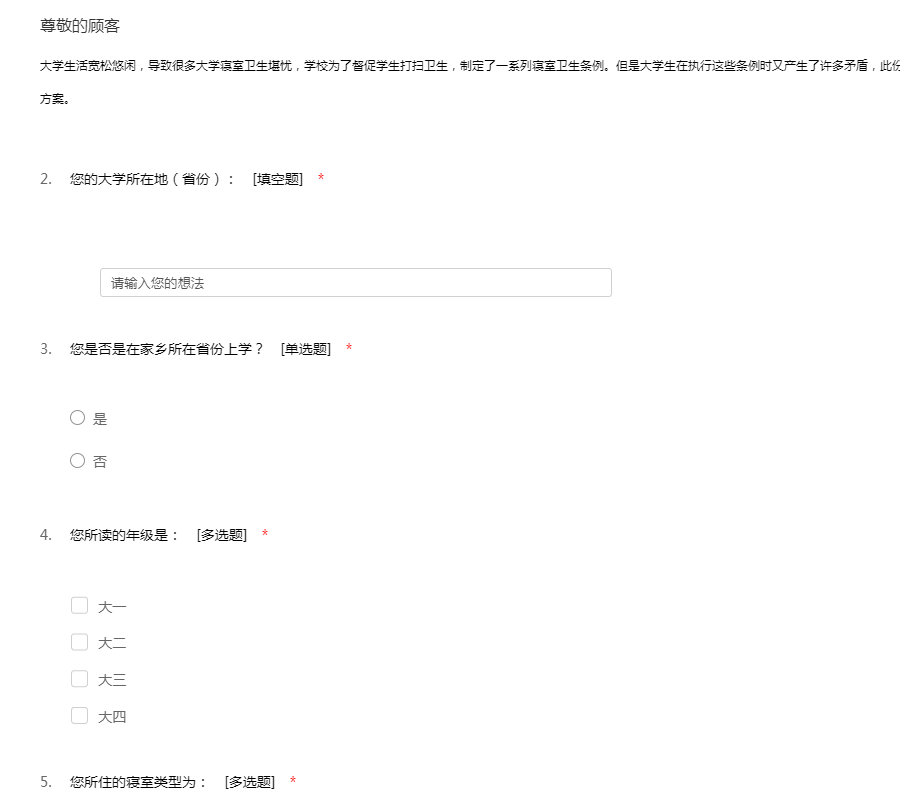
Task: Click the [多选题] tag of question 4
Action: click(x=222, y=535)
